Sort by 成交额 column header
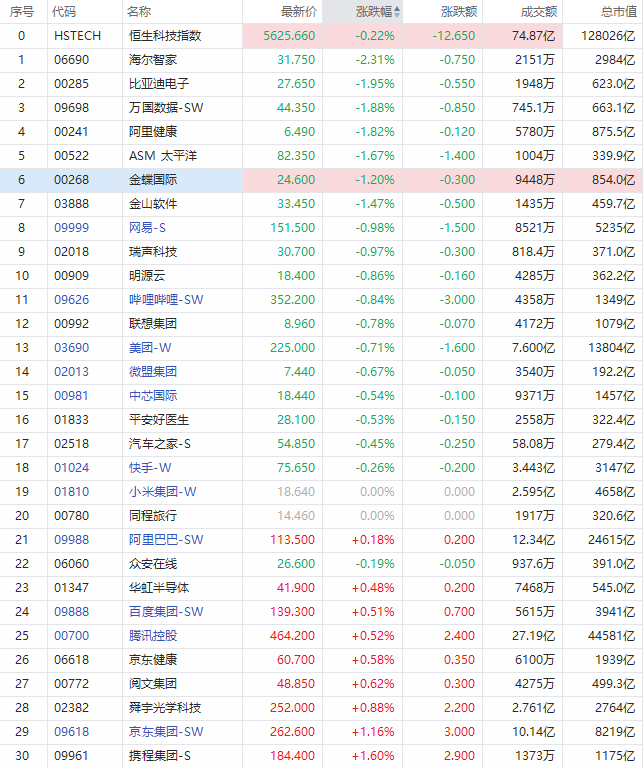The image size is (643, 768). pos(539,12)
